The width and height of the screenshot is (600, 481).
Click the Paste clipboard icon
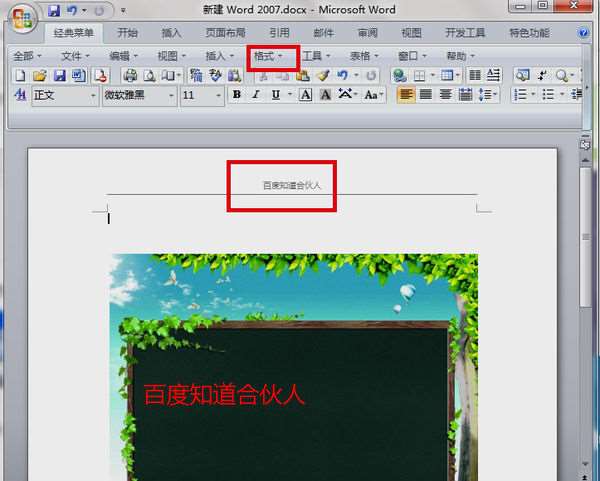pyautogui.click(x=303, y=75)
